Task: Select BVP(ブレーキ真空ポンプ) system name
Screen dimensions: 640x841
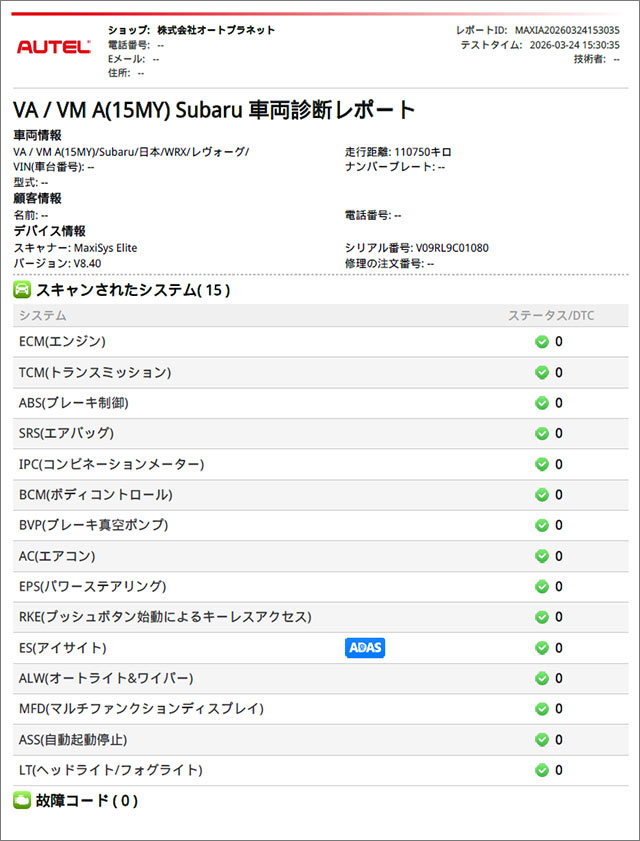Action: click(x=93, y=525)
